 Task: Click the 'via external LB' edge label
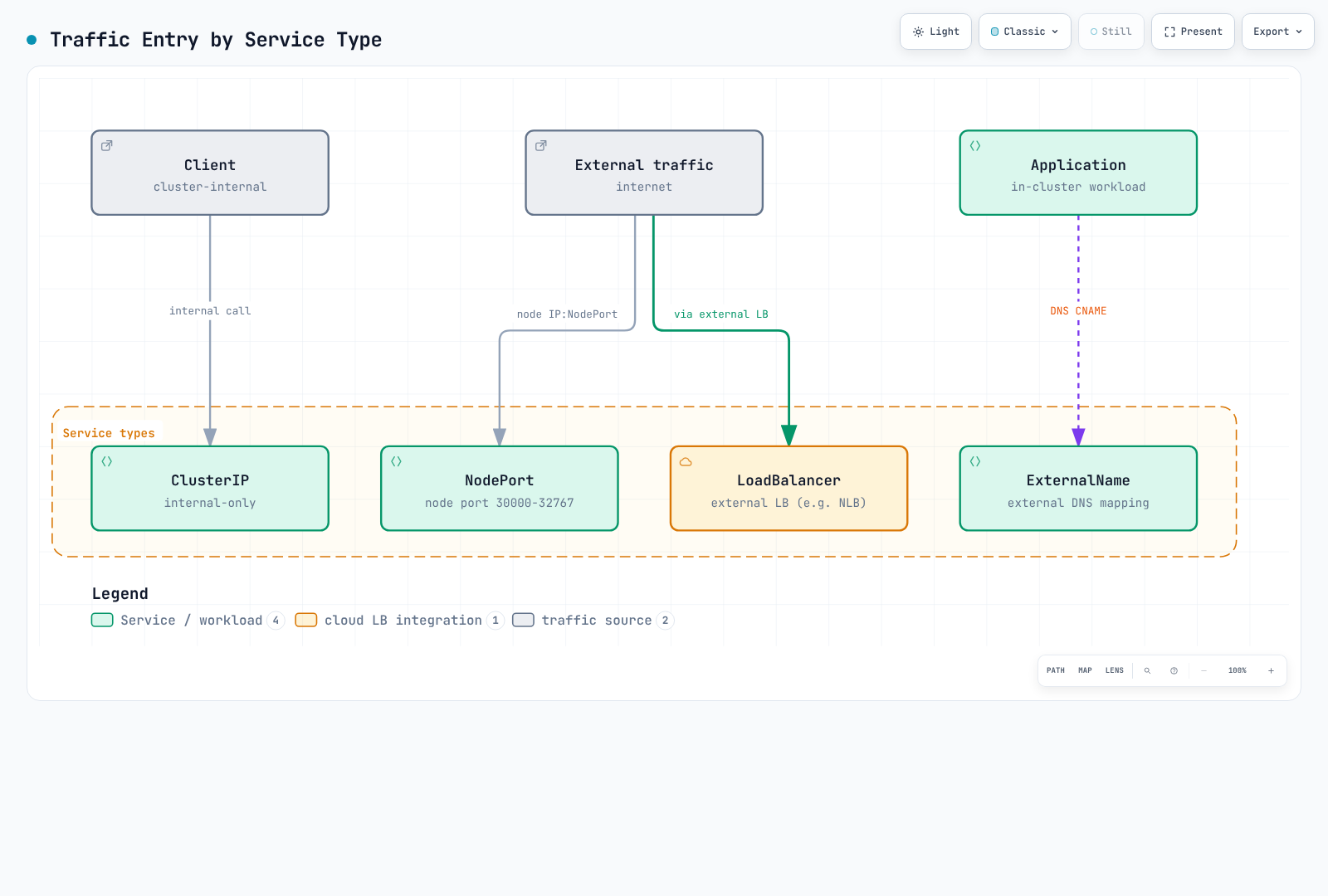721,314
